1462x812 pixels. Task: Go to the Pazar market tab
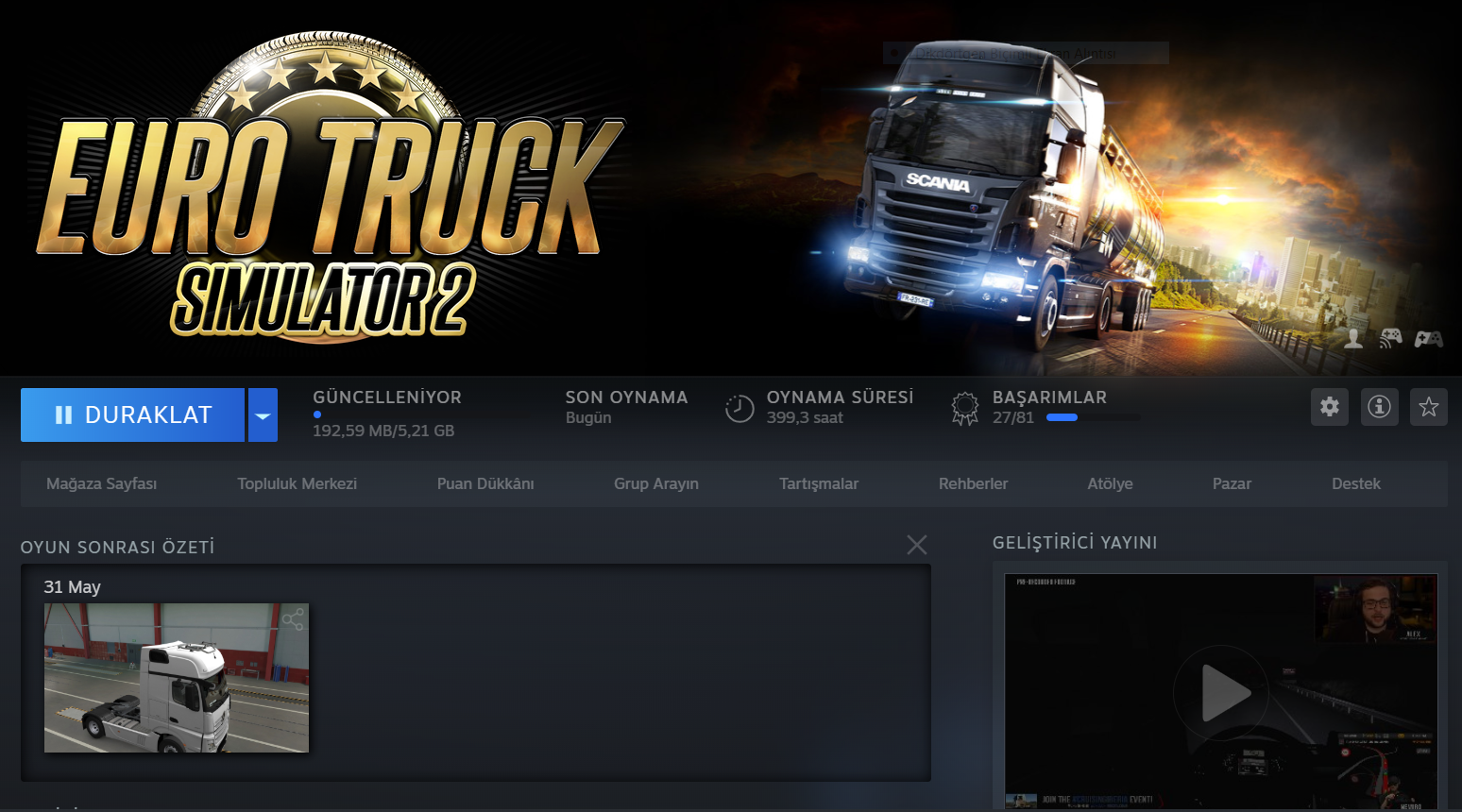click(x=1232, y=483)
